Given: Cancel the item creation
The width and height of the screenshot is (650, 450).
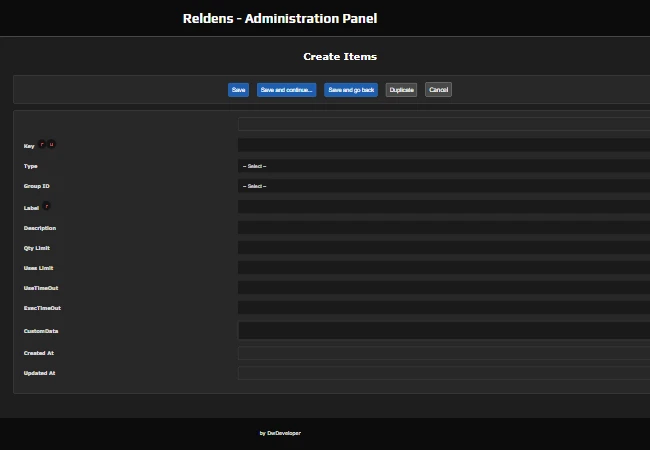Looking at the screenshot, I should click(438, 90).
